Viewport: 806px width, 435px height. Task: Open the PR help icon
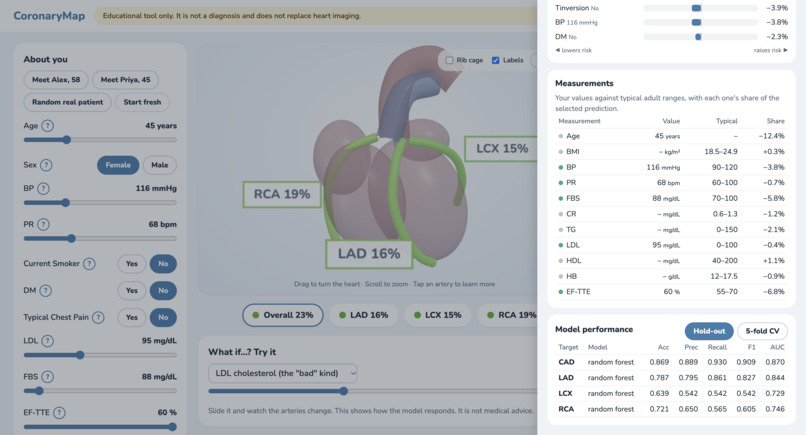[44, 224]
